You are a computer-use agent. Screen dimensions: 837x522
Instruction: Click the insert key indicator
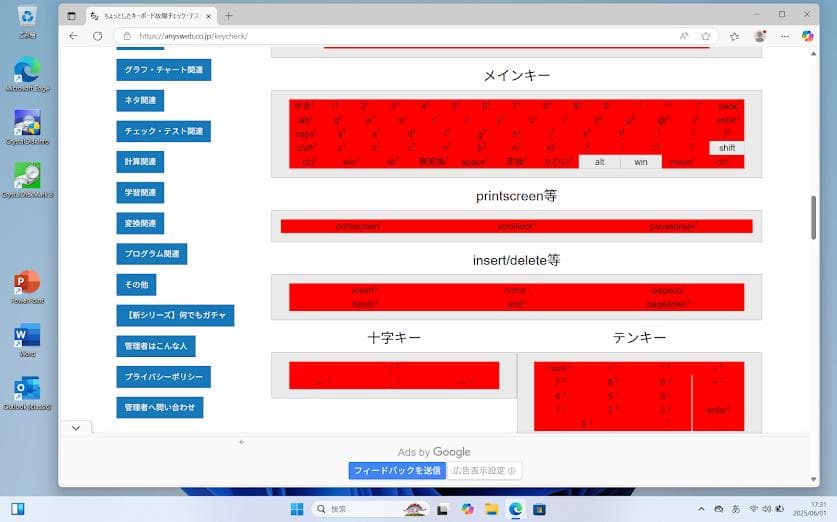coord(364,290)
